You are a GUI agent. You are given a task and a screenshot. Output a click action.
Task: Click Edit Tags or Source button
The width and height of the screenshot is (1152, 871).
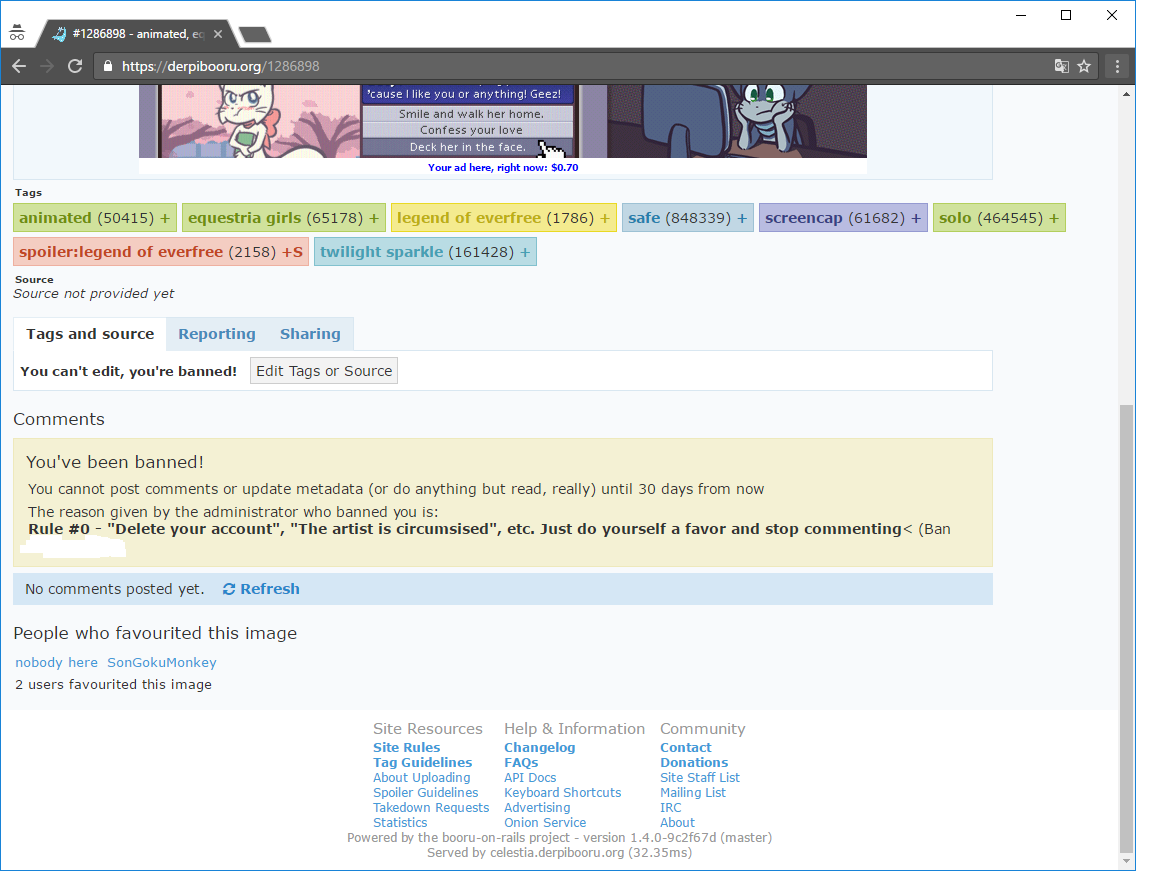pos(324,371)
